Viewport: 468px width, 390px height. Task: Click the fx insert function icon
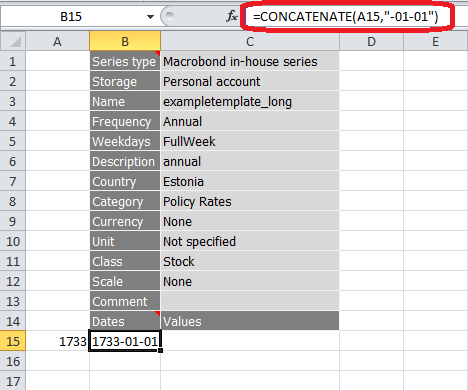point(232,16)
